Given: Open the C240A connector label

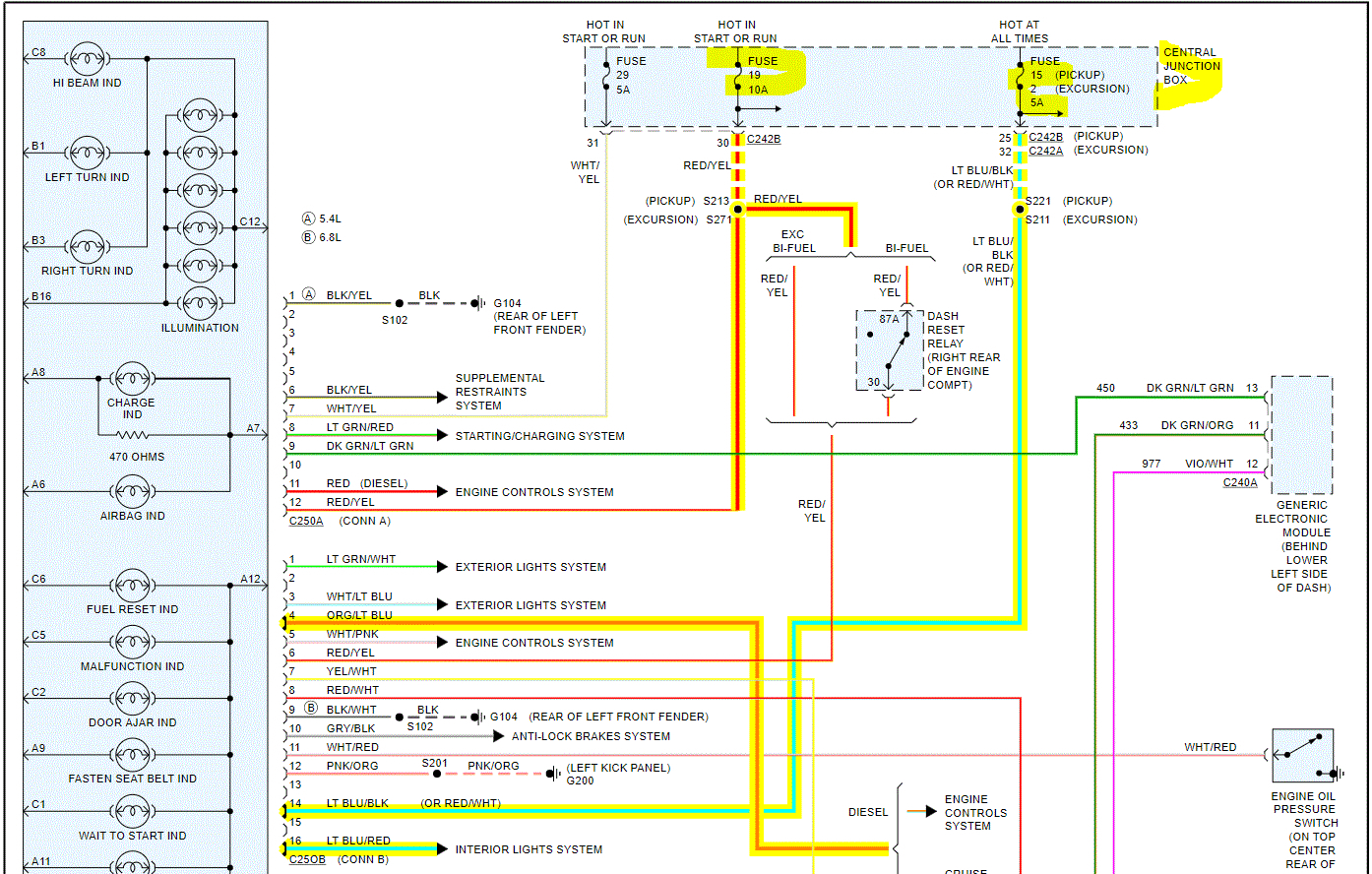Looking at the screenshot, I should [x=1240, y=482].
